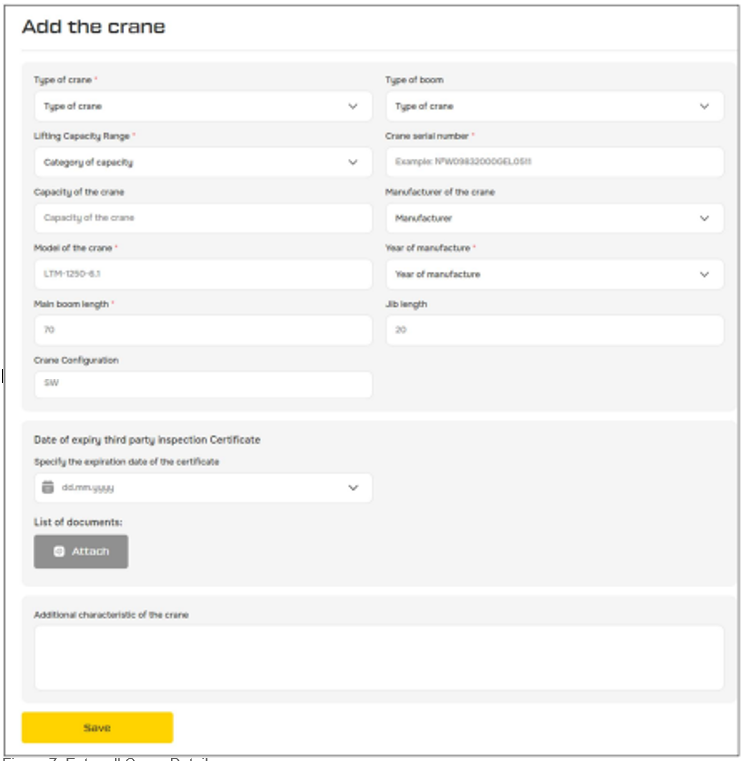Select the Main boom length input
743x761 pixels.
pyautogui.click(x=202, y=330)
